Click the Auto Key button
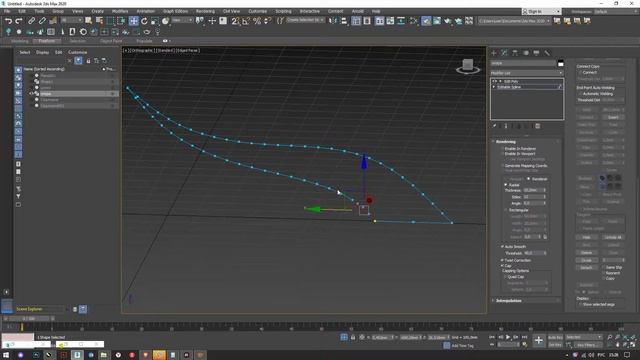Image resolution: width=640 pixels, height=360 pixels. click(555, 338)
